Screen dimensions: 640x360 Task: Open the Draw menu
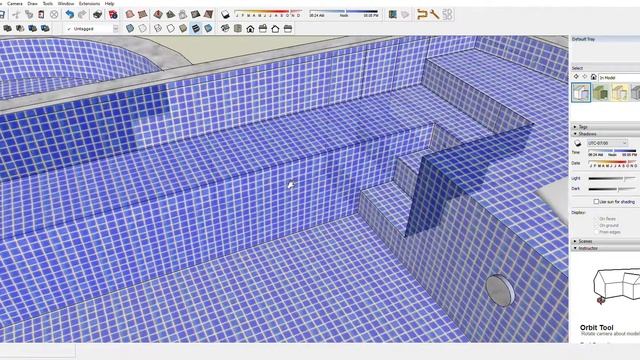click(x=33, y=3)
